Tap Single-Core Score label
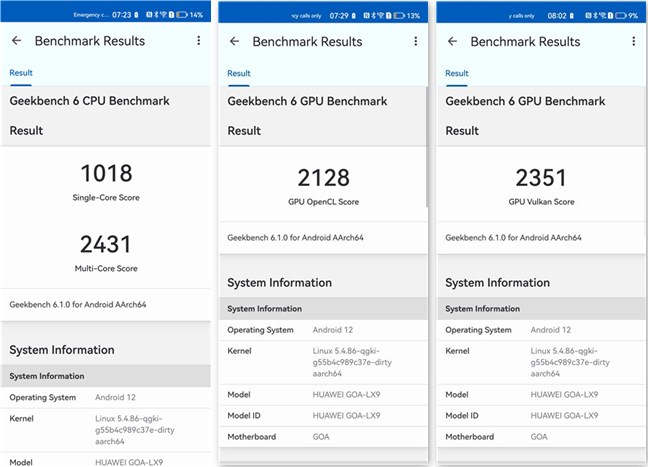Image resolution: width=648 pixels, height=467 pixels. coord(106,198)
